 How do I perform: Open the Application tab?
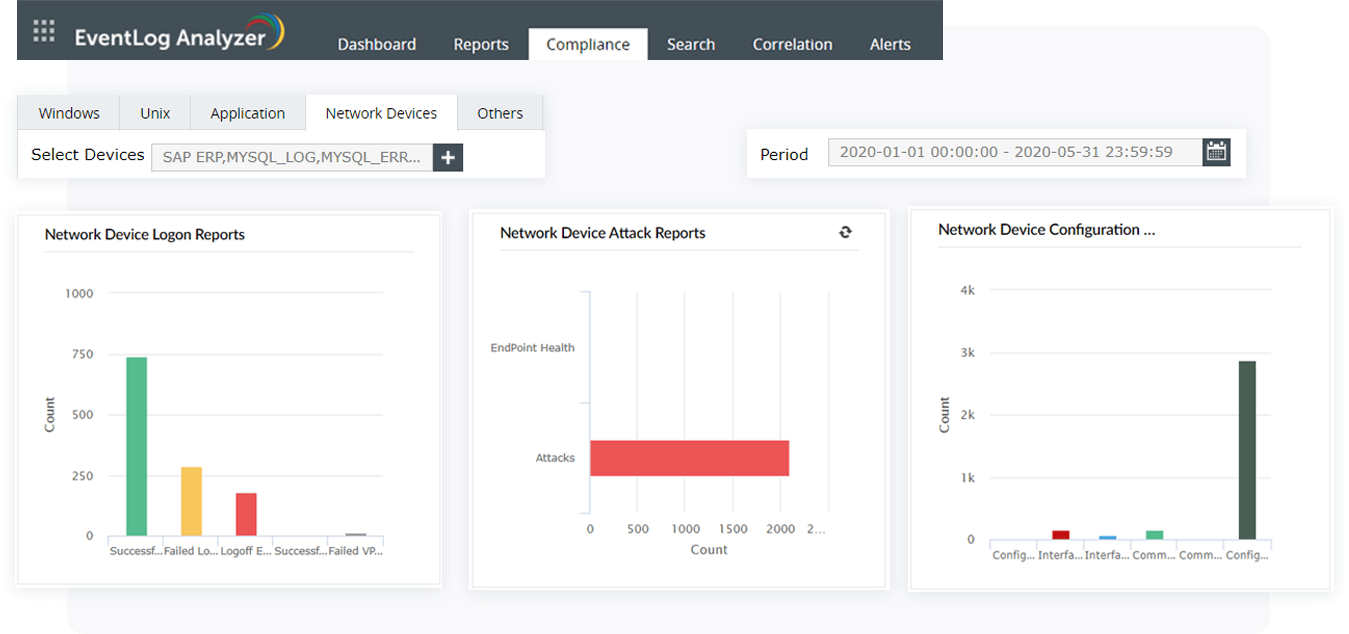[x=247, y=113]
